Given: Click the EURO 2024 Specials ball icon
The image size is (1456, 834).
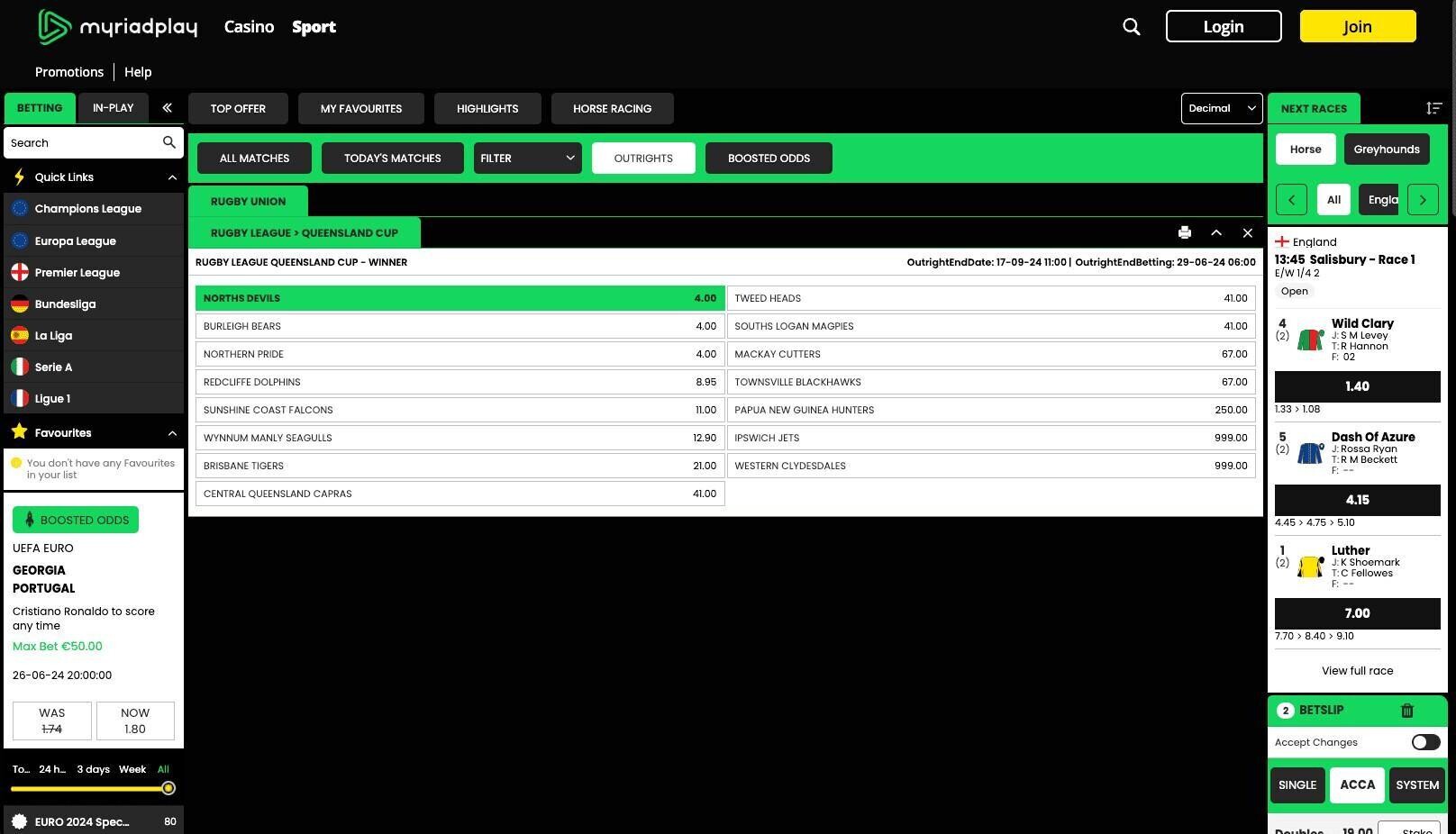Looking at the screenshot, I should pos(19,821).
